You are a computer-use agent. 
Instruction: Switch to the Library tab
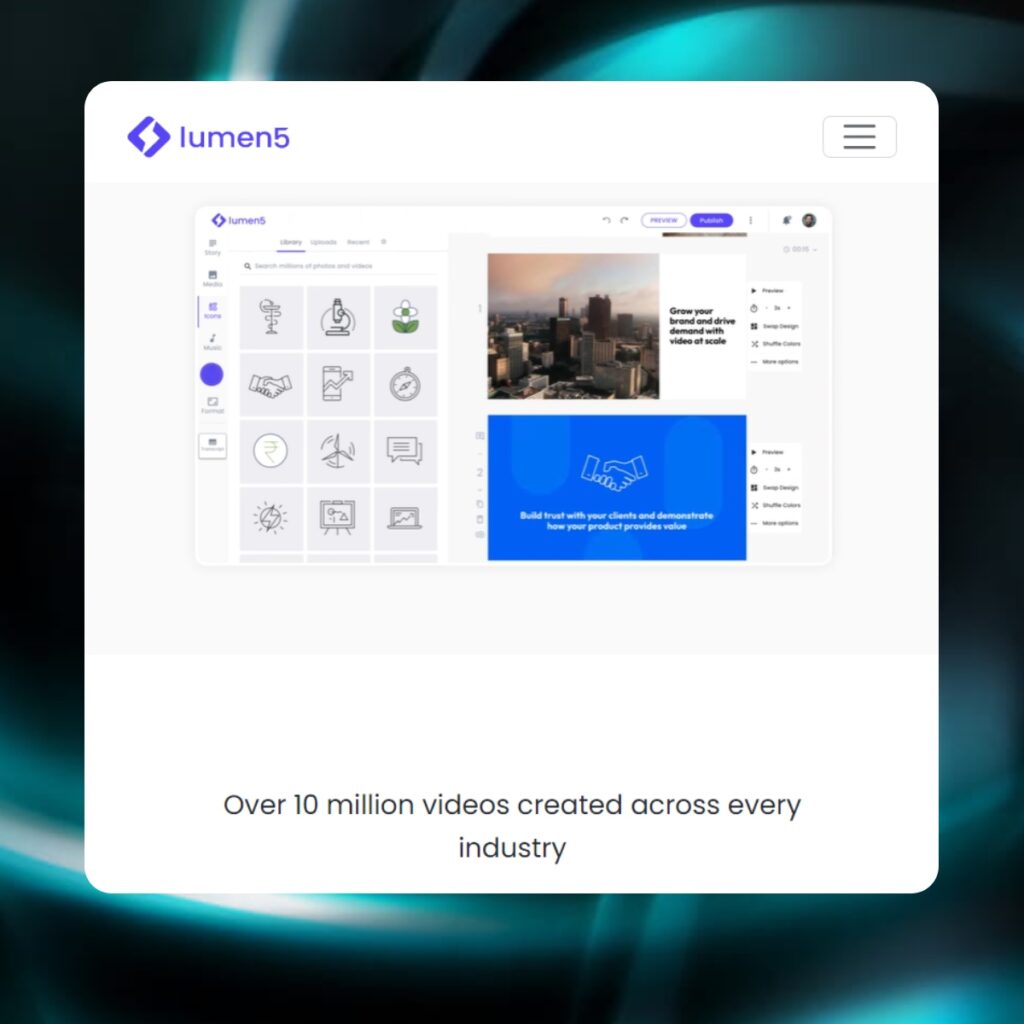pyautogui.click(x=291, y=242)
